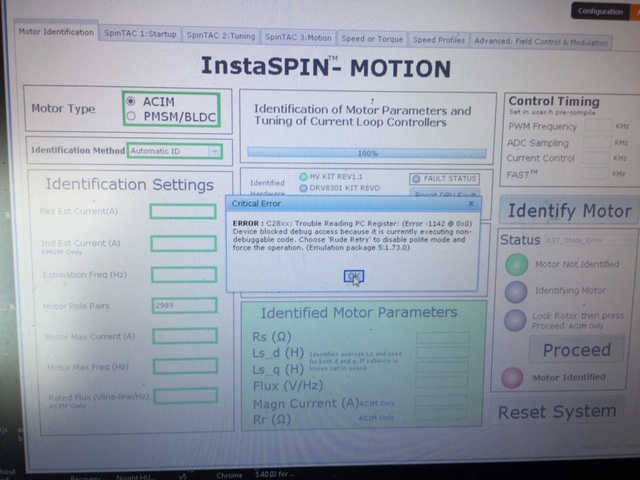Viewport: 640px width, 480px height.
Task: Click the Motor Pole Pairs field
Action: click(184, 305)
